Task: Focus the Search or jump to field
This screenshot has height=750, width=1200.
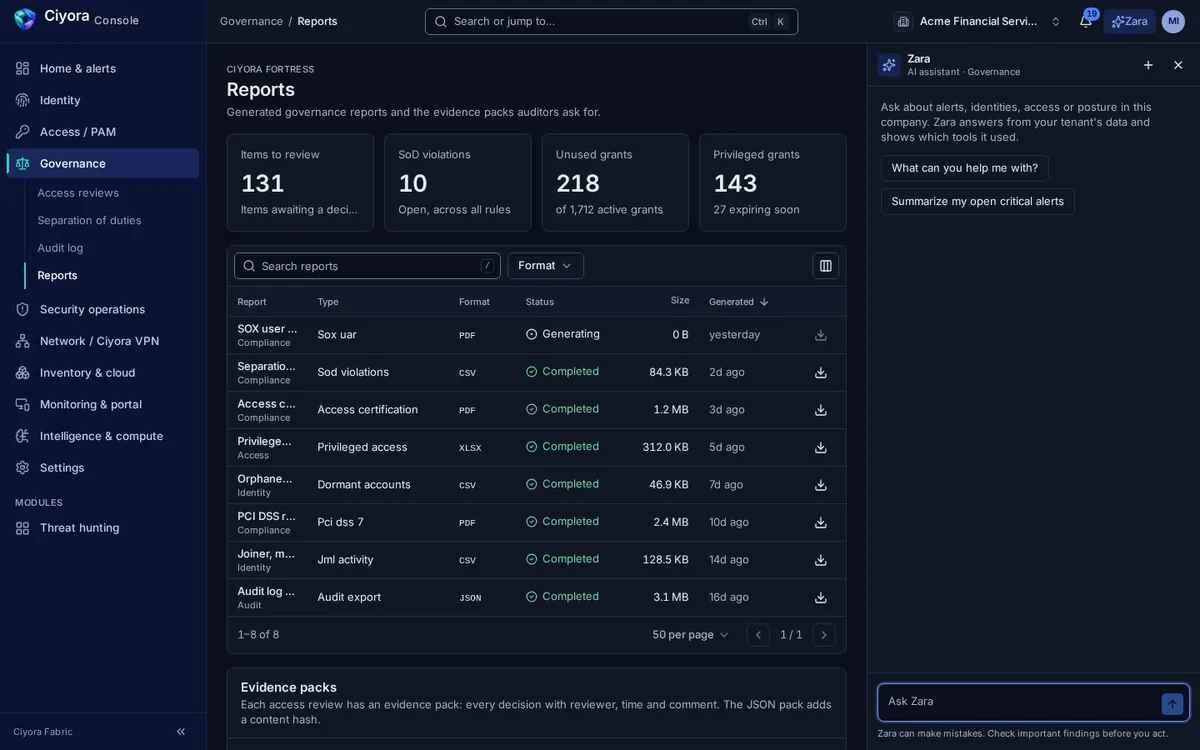Action: (x=611, y=21)
